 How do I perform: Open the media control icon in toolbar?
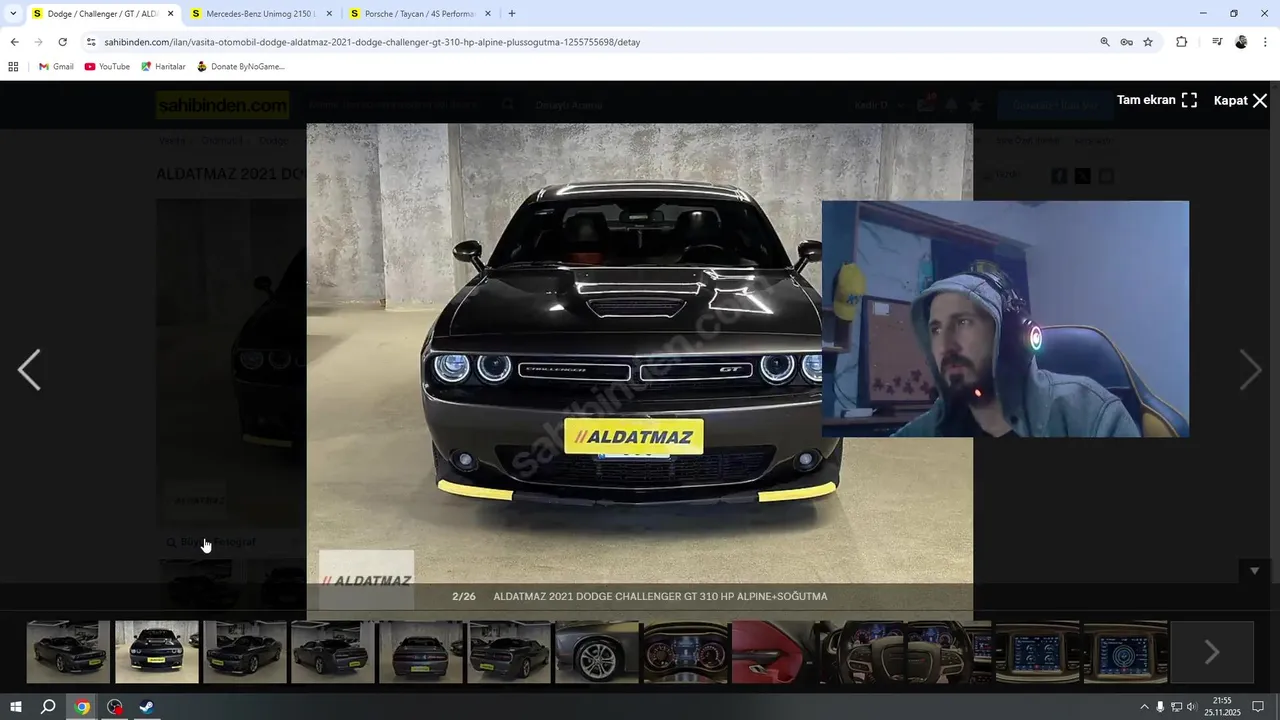[1217, 42]
